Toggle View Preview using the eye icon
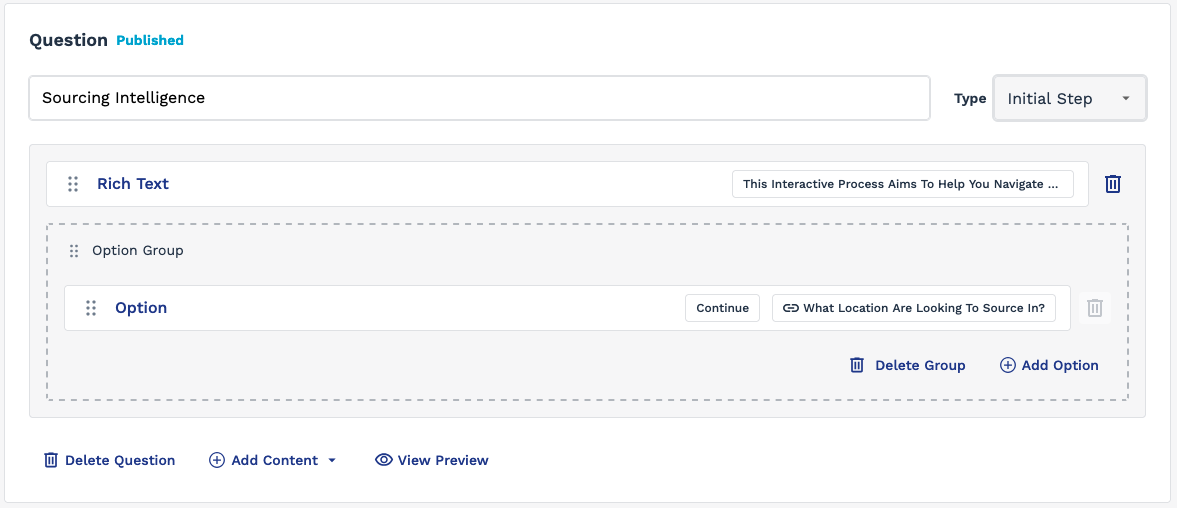 click(x=384, y=460)
